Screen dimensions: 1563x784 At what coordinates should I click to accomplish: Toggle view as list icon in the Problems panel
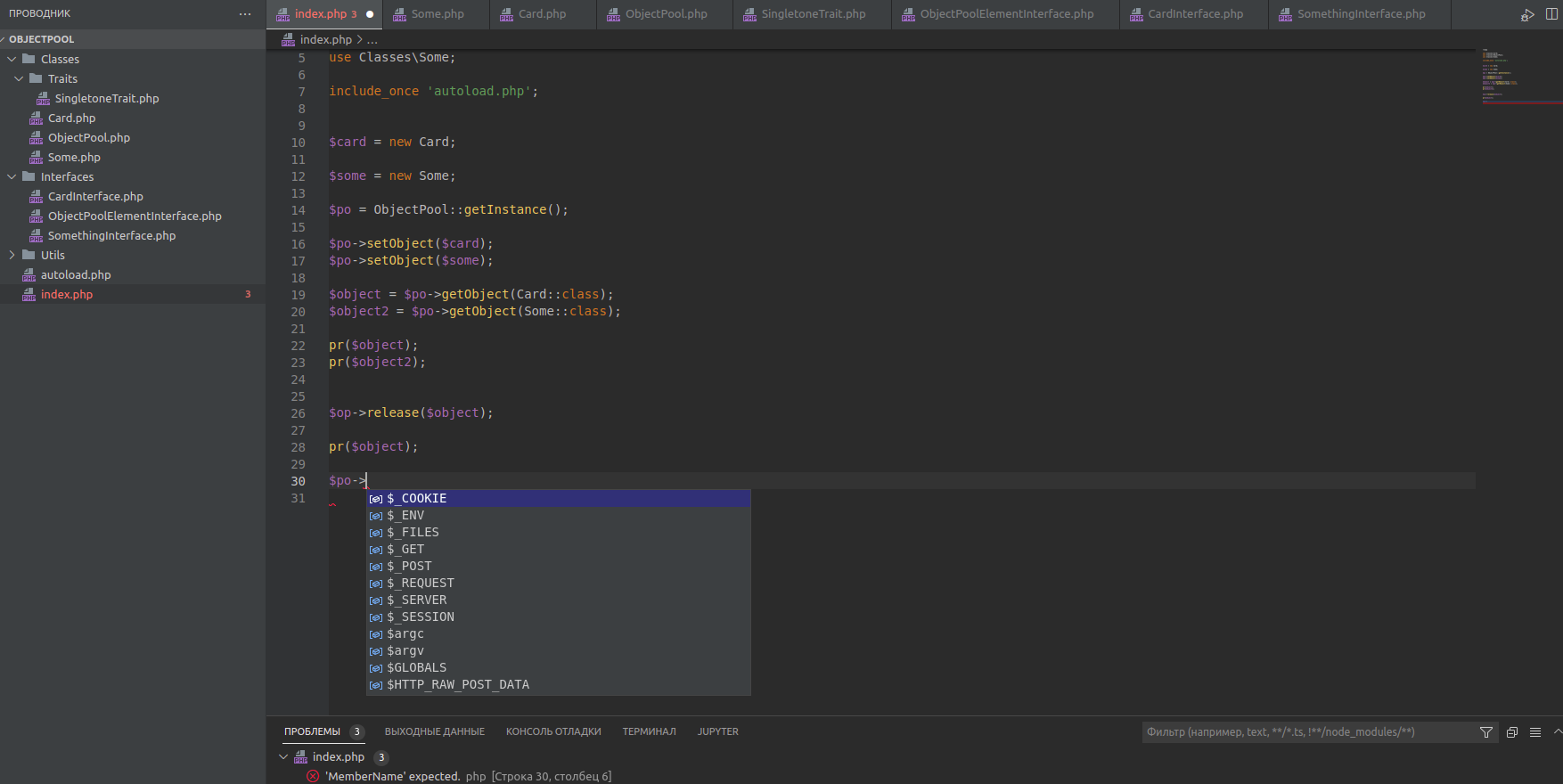pyautogui.click(x=1535, y=732)
